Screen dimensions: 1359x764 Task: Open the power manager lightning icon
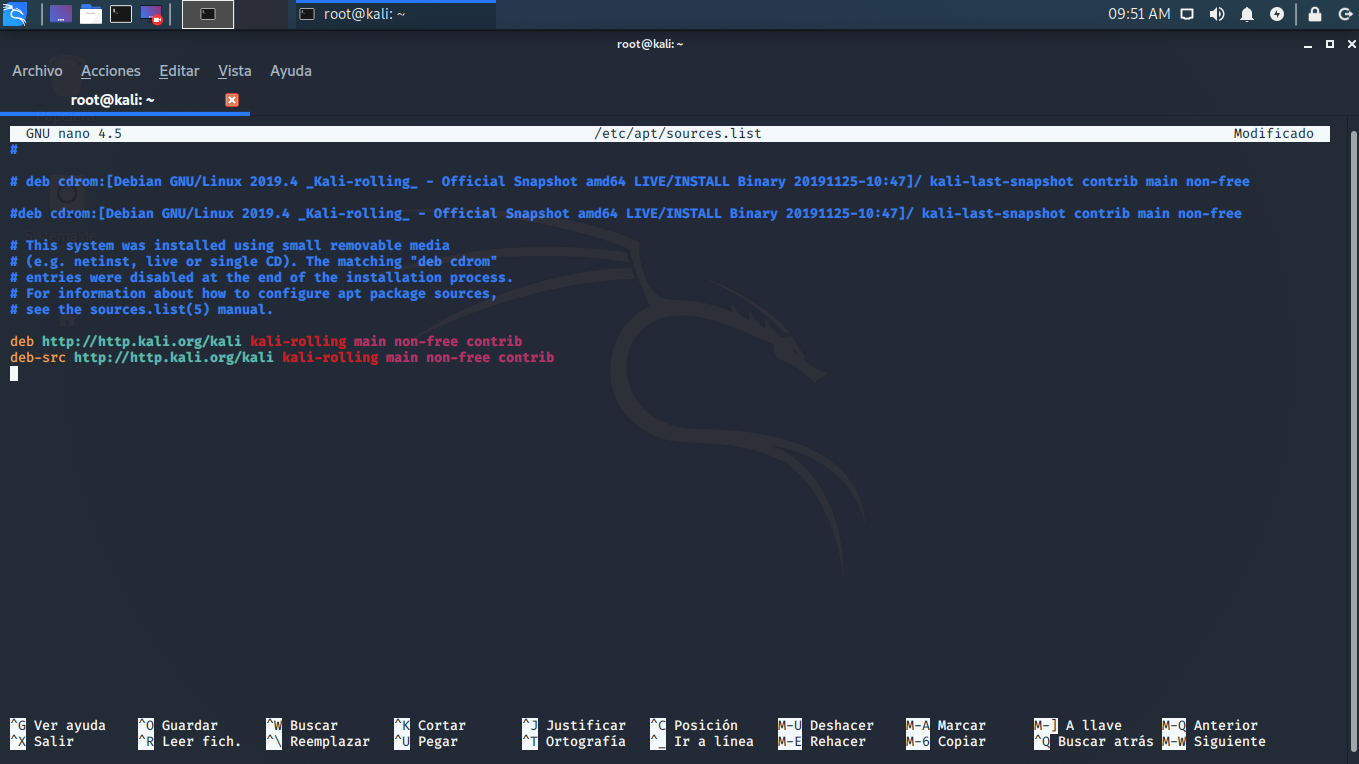point(1277,14)
